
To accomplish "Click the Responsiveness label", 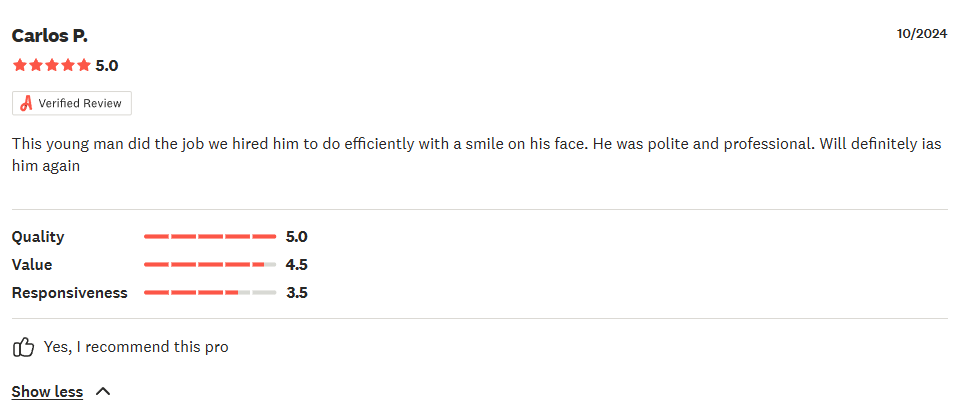I will 69,293.
